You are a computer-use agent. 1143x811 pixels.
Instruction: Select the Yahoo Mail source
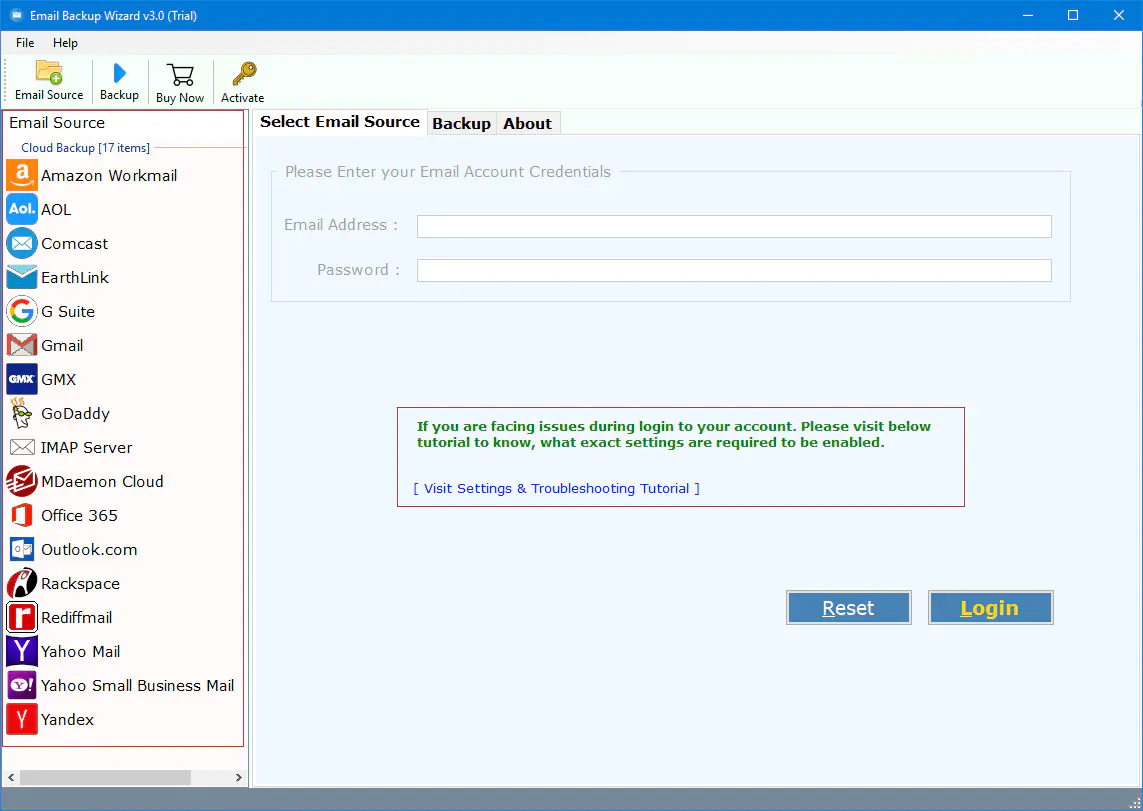coord(81,651)
